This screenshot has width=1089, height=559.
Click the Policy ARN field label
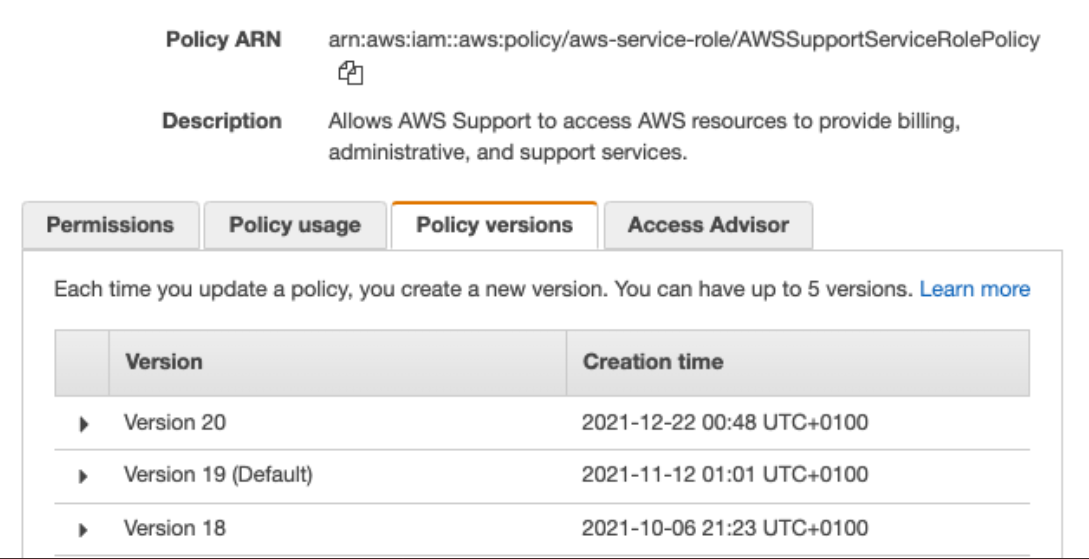click(224, 40)
